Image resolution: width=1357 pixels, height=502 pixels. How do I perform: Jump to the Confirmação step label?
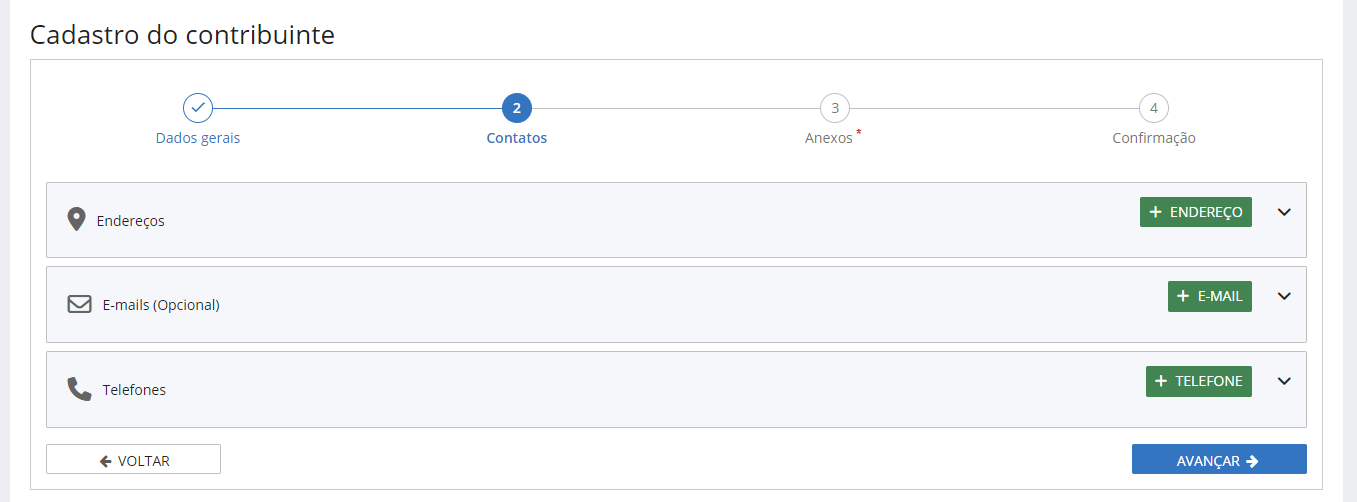(x=1154, y=138)
